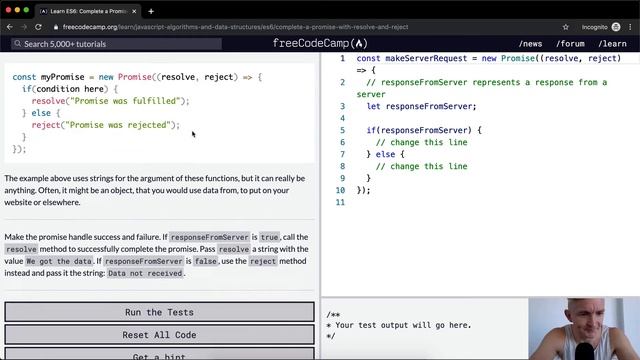Open the /learn link
Screen dimensions: 640x360
(x=612, y=44)
